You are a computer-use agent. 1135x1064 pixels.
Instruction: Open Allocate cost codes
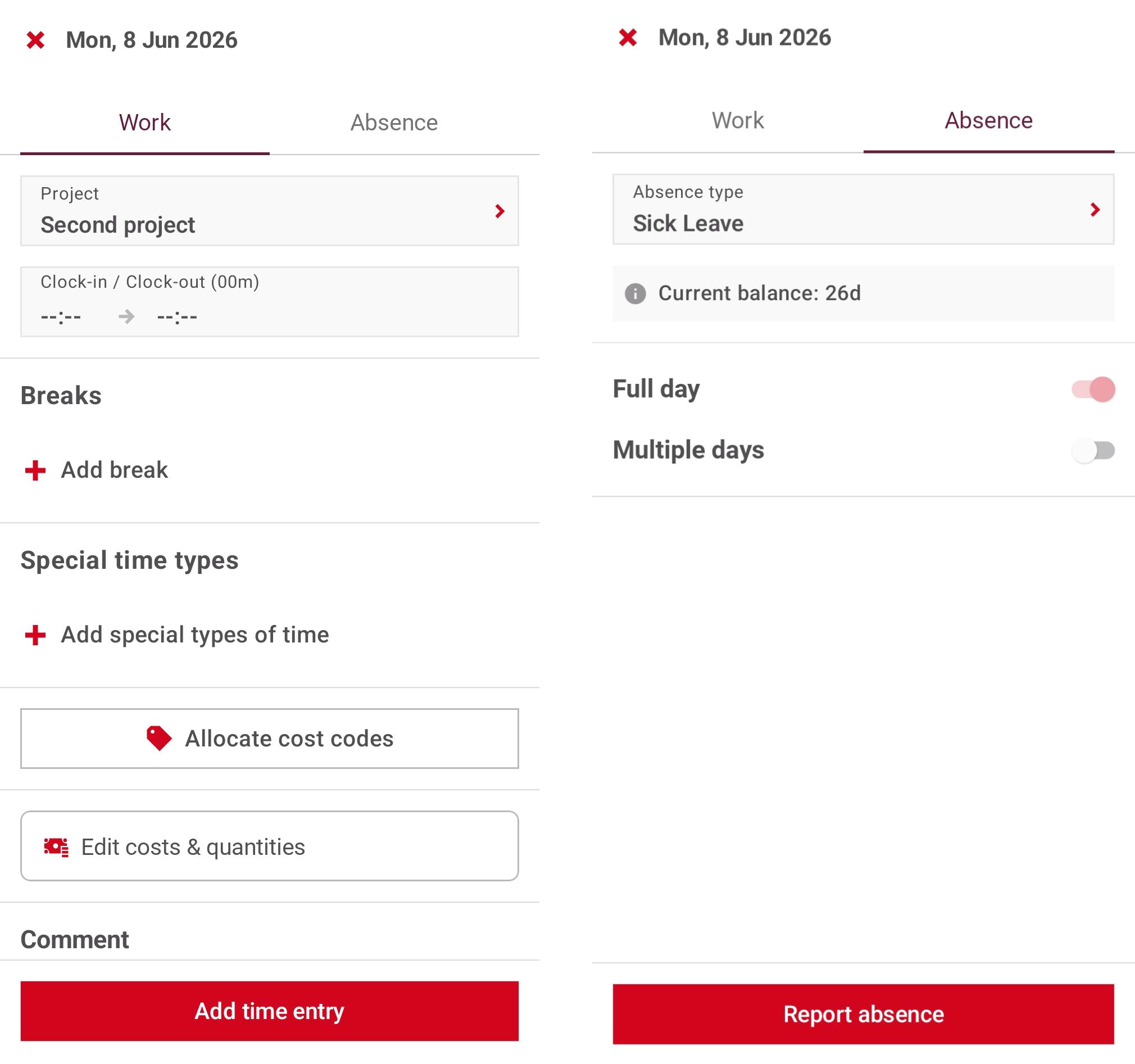pos(270,739)
